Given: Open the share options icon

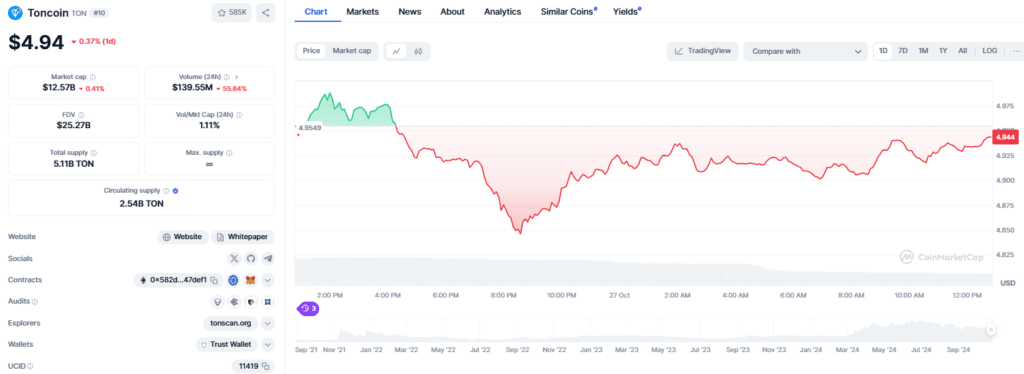Looking at the screenshot, I should click(265, 12).
